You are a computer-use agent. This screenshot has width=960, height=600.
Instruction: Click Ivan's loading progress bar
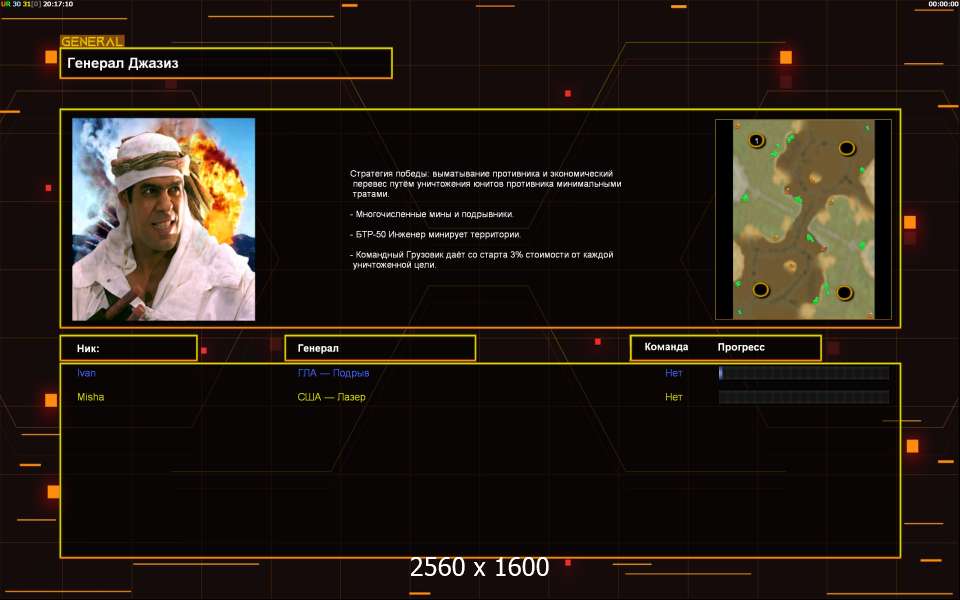(x=804, y=373)
